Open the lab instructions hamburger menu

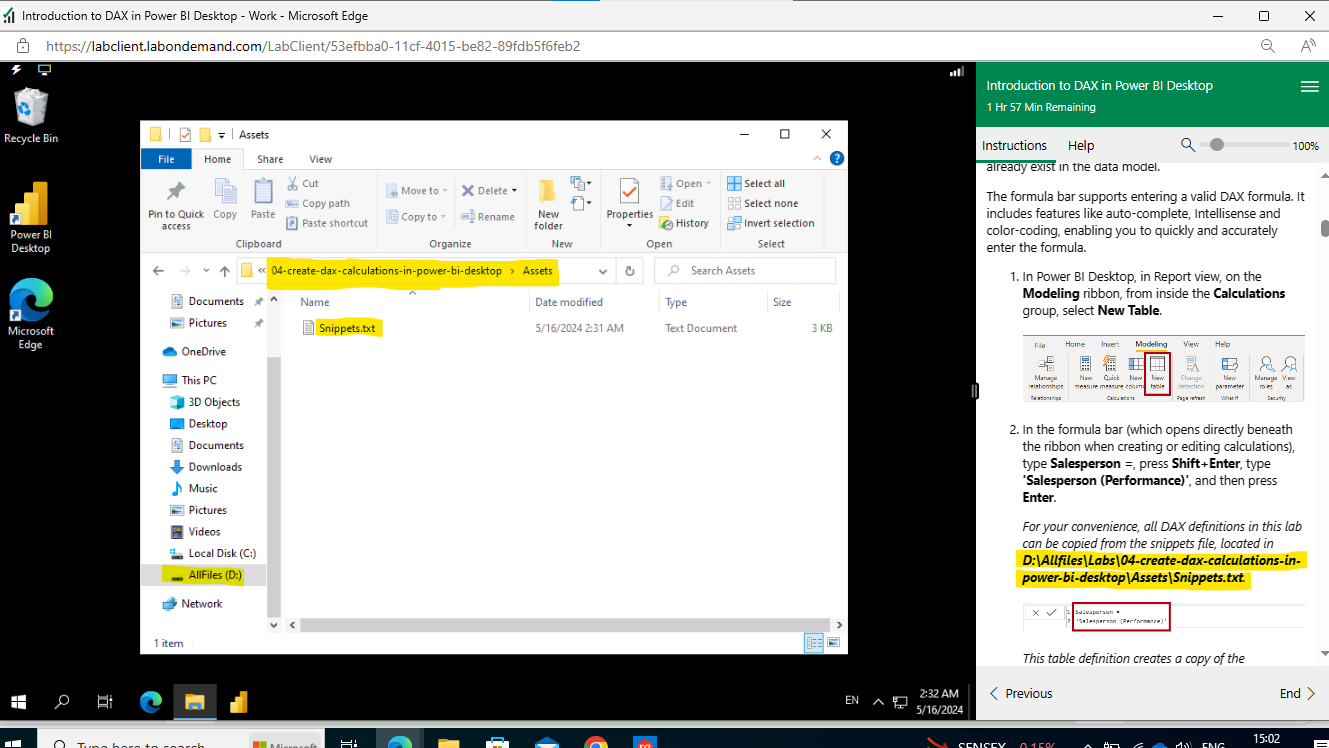1309,86
